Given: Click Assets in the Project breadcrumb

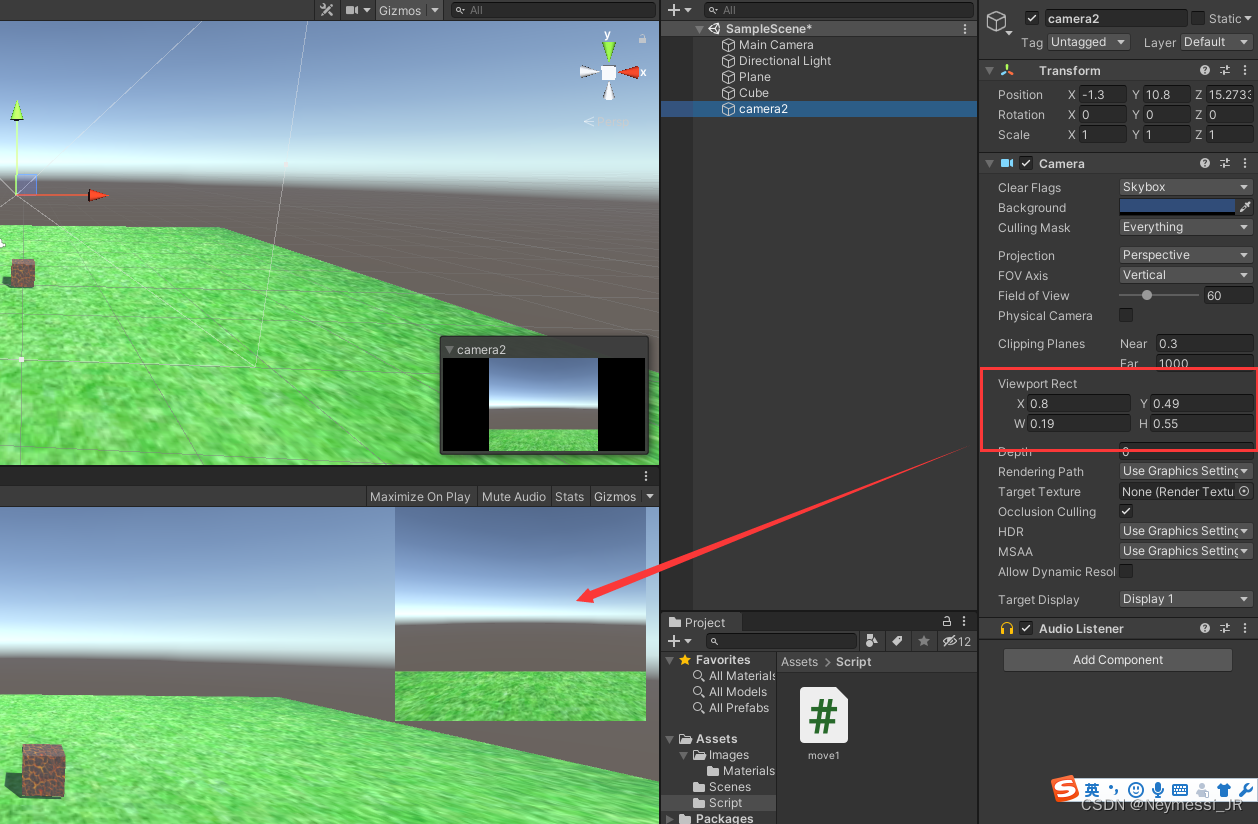Looking at the screenshot, I should tap(800, 662).
